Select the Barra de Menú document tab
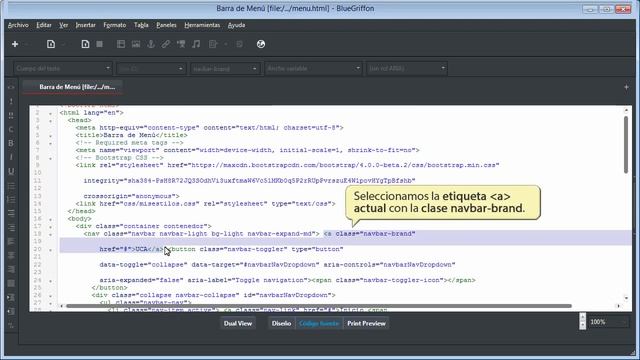 click(73, 87)
